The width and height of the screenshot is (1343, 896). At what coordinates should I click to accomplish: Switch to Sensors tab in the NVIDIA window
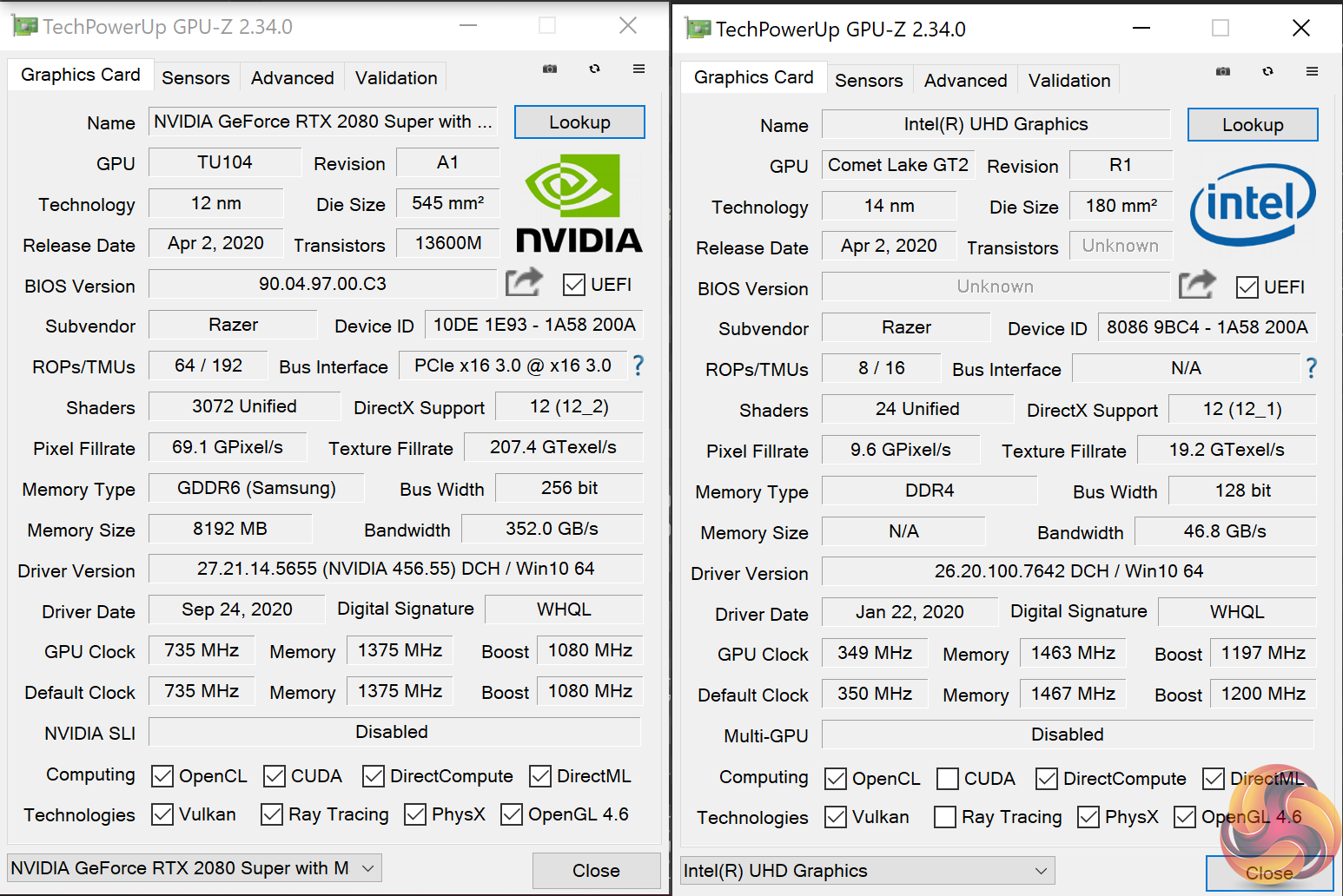pos(195,78)
